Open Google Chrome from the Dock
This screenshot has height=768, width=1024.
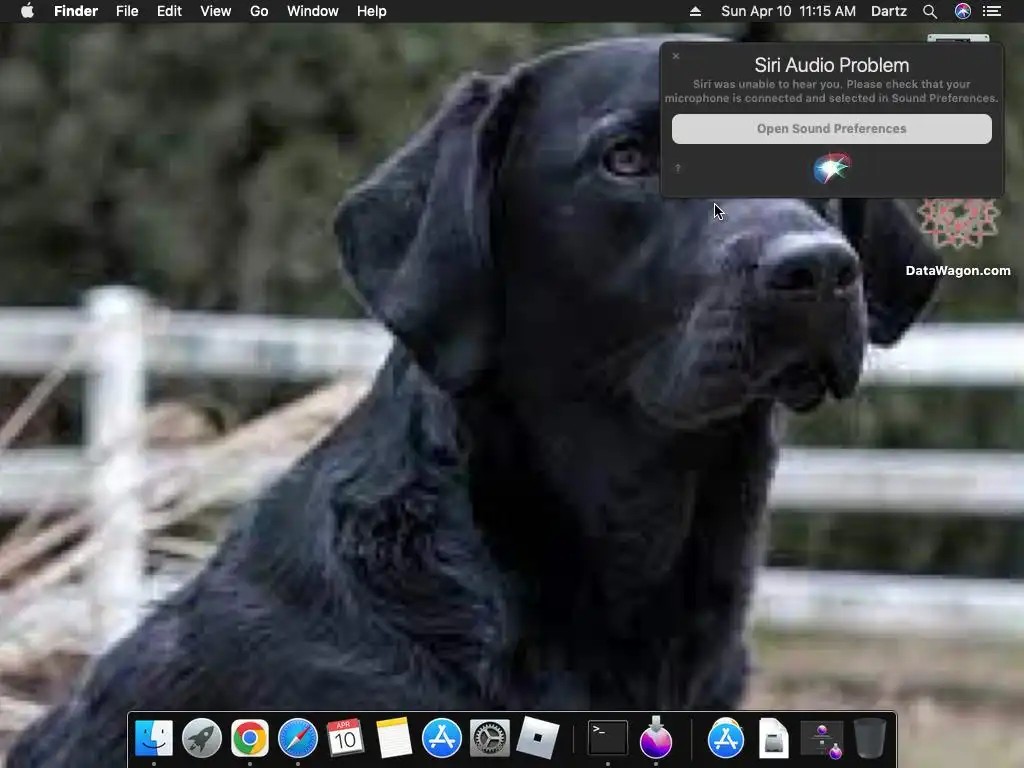click(x=249, y=738)
